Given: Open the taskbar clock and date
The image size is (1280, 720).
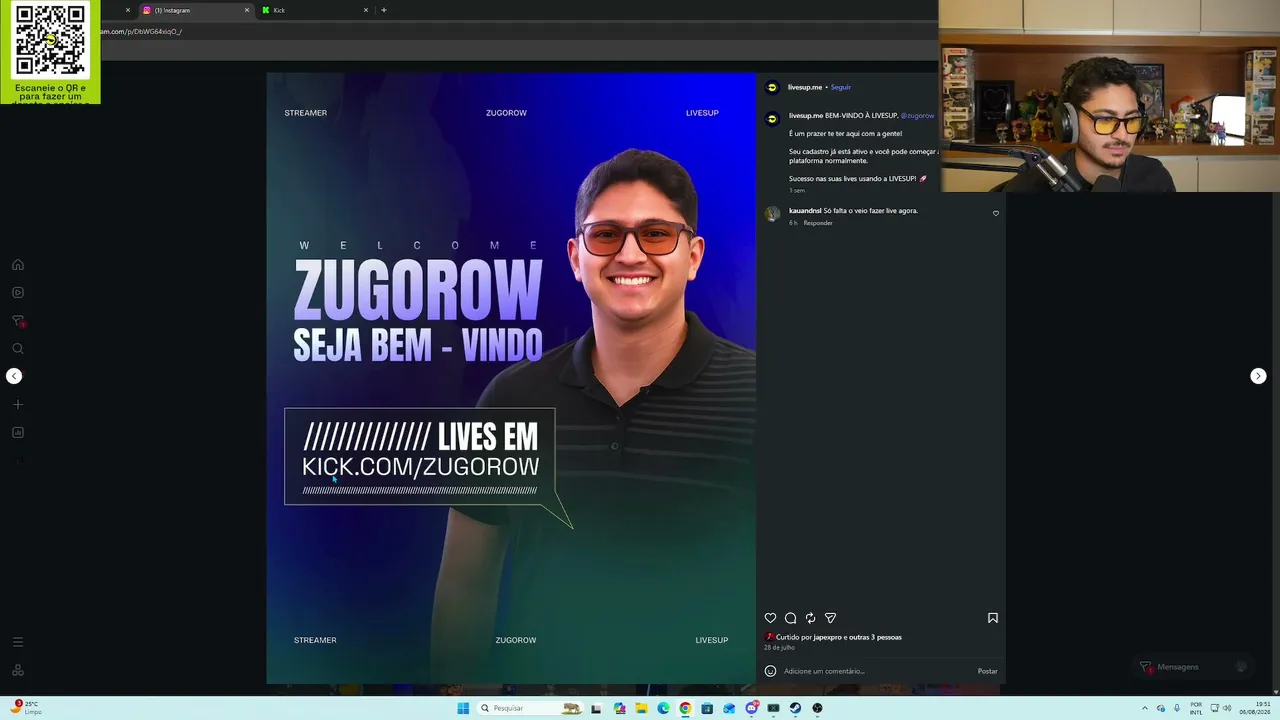Looking at the screenshot, I should point(1255,708).
